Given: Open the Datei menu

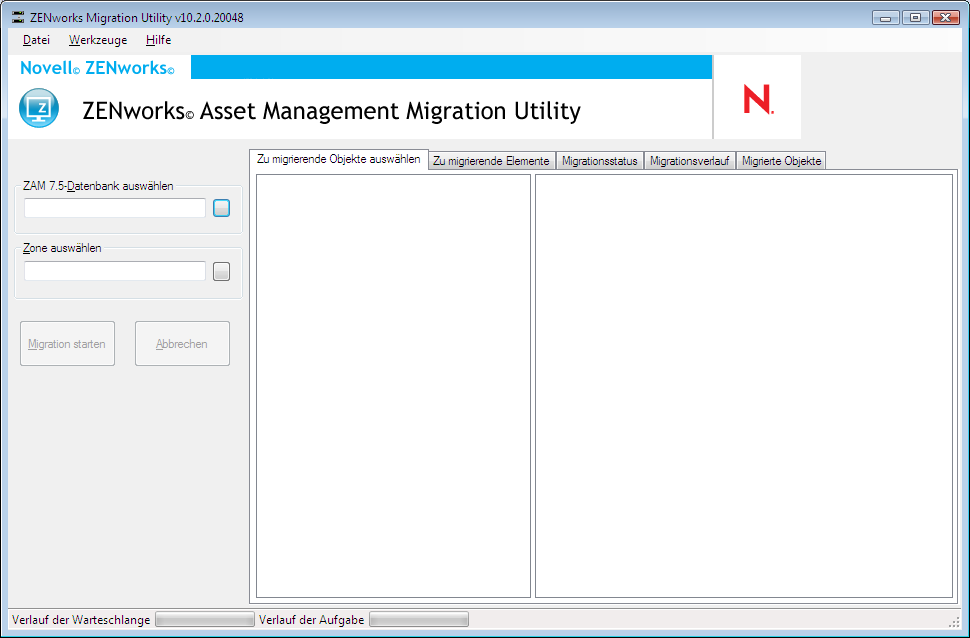Looking at the screenshot, I should click(36, 40).
